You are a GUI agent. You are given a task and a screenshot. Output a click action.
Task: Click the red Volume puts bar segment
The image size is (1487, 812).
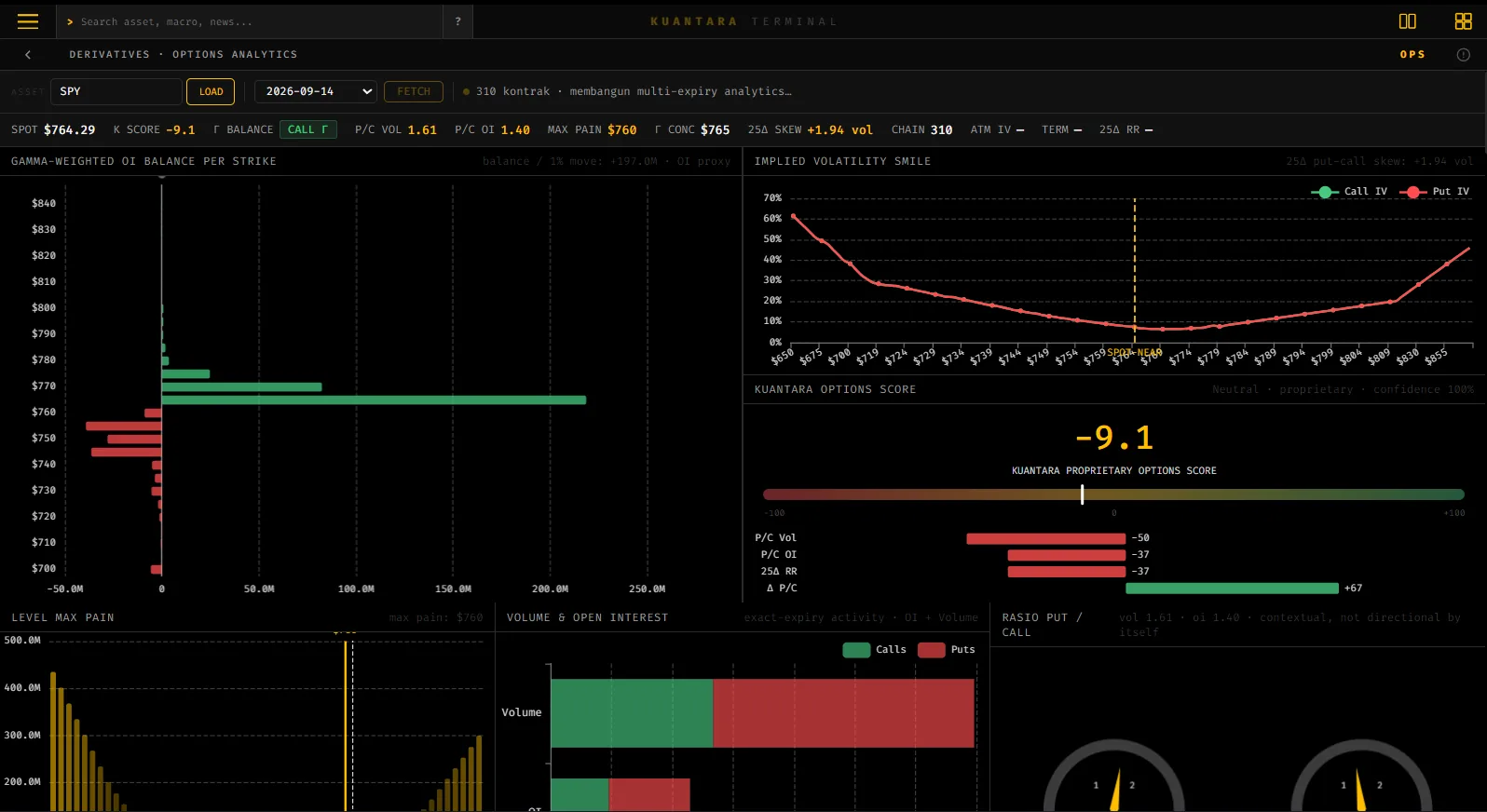pyautogui.click(x=843, y=712)
